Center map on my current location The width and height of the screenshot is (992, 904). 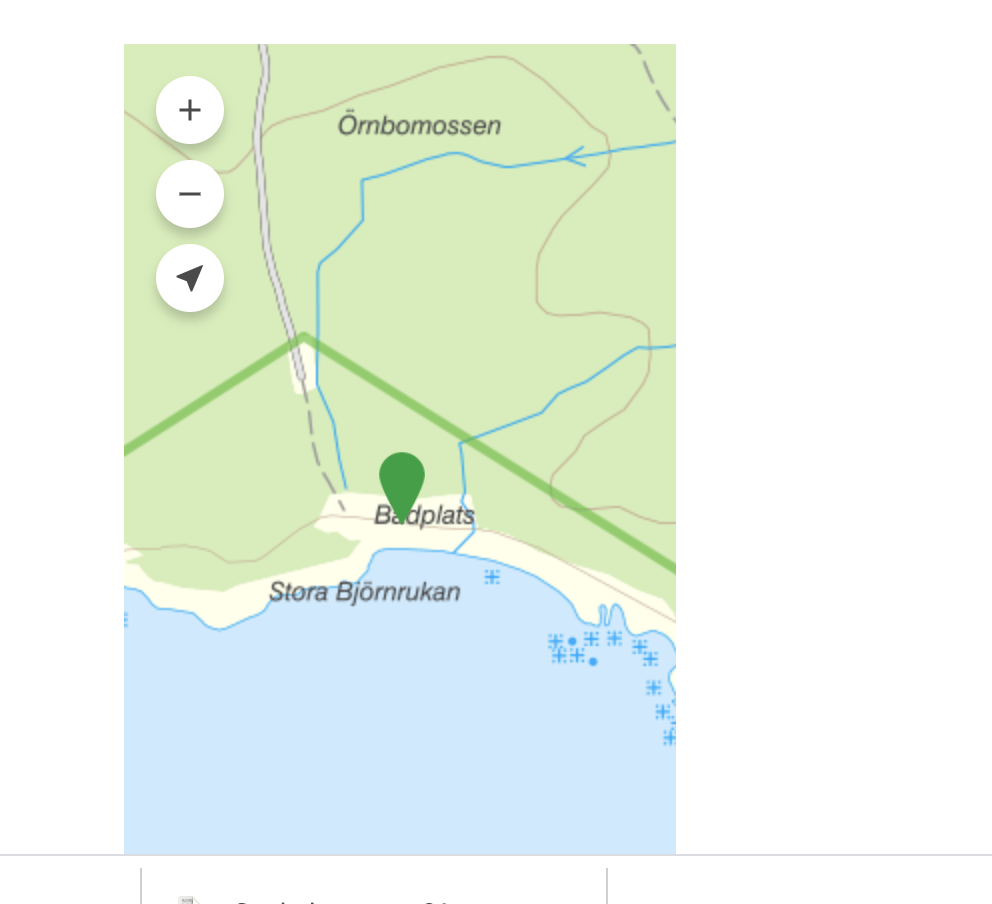click(190, 278)
